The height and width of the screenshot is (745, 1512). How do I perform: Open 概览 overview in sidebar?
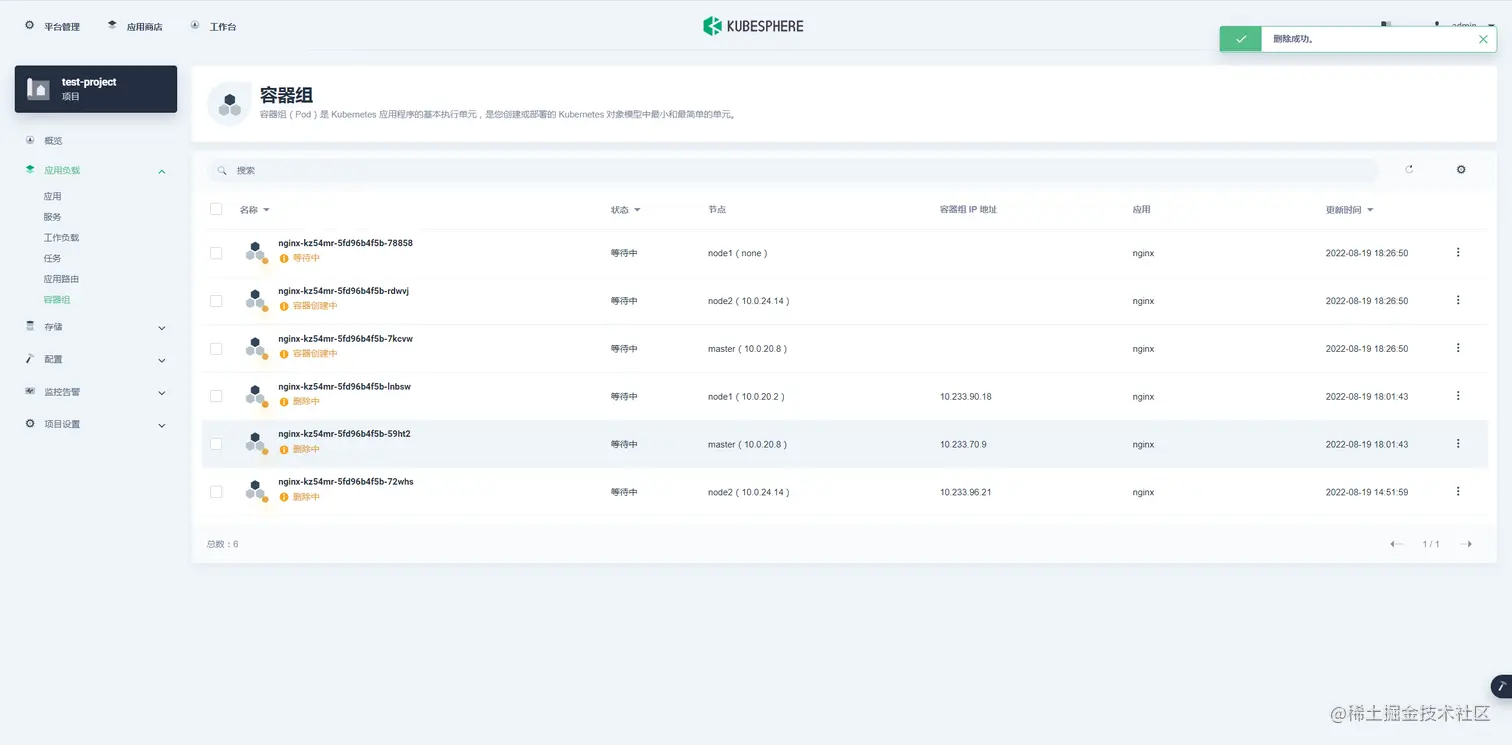click(x=53, y=141)
